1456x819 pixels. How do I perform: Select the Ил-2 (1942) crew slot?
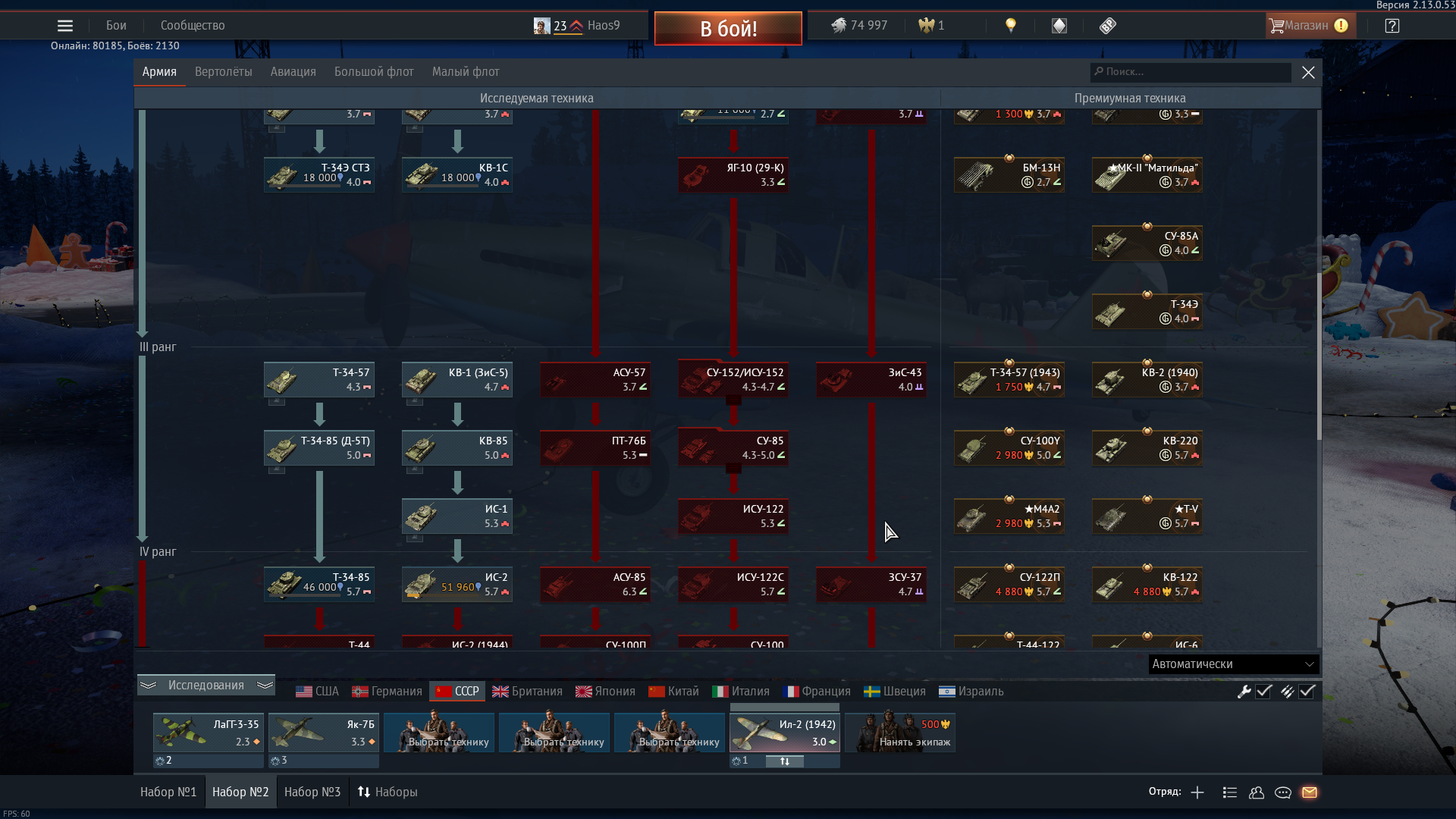(x=785, y=733)
